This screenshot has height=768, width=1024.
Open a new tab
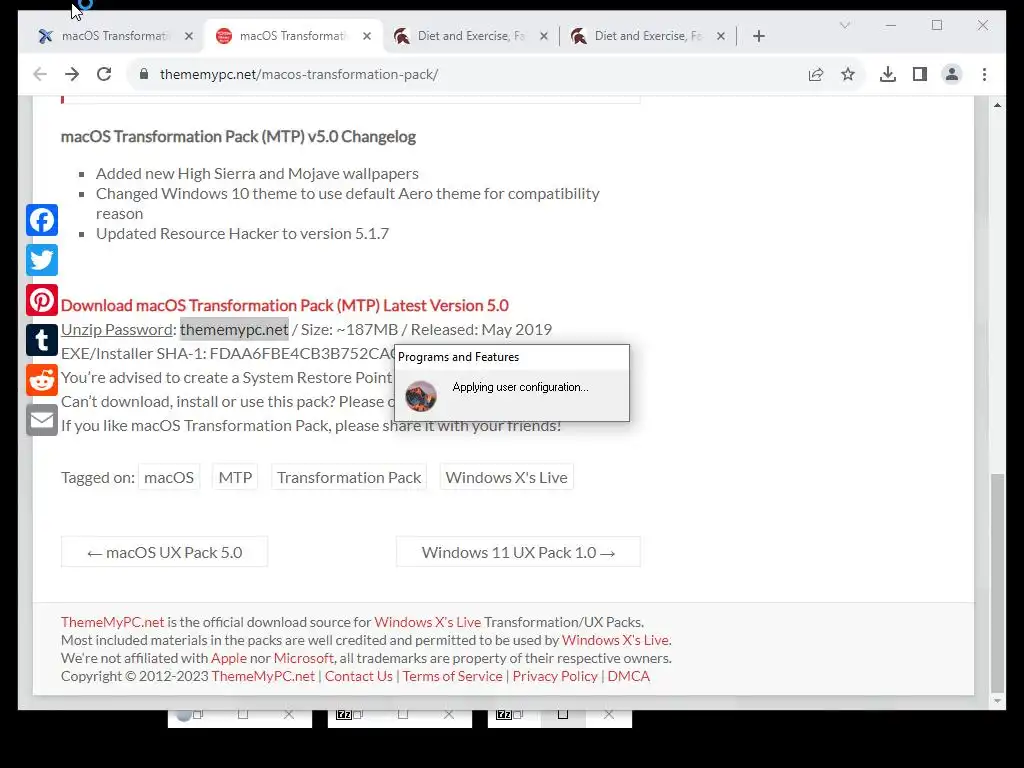[x=758, y=37]
